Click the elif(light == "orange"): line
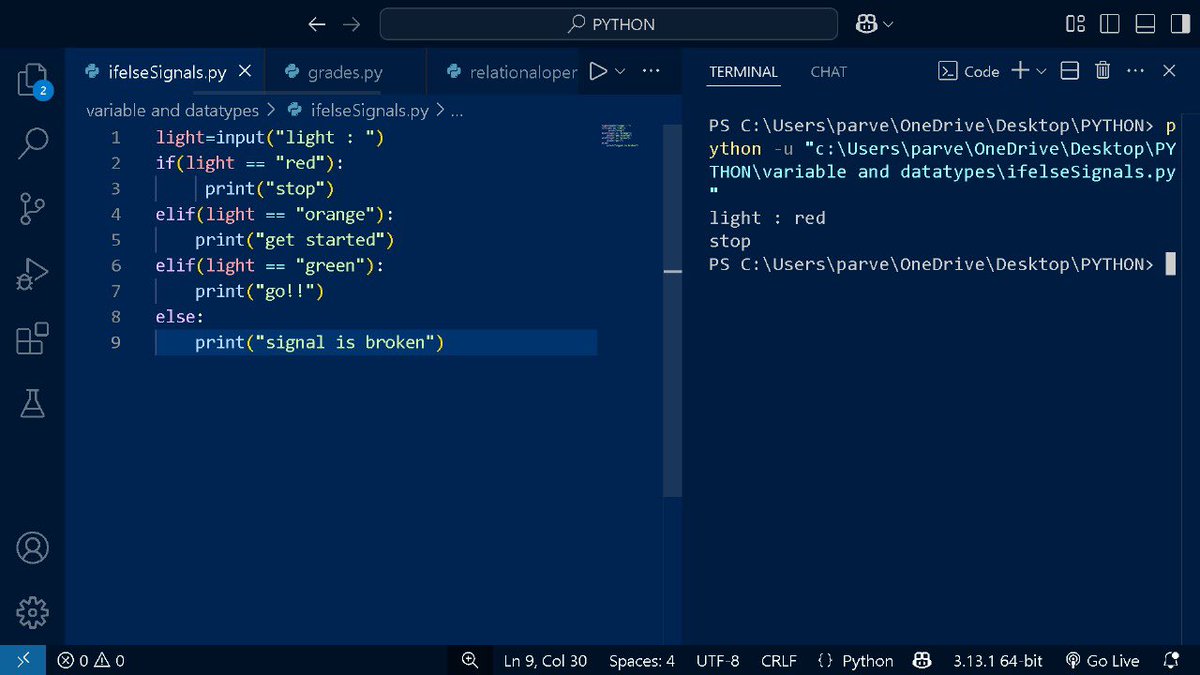Image resolution: width=1200 pixels, height=675 pixels. coord(275,214)
